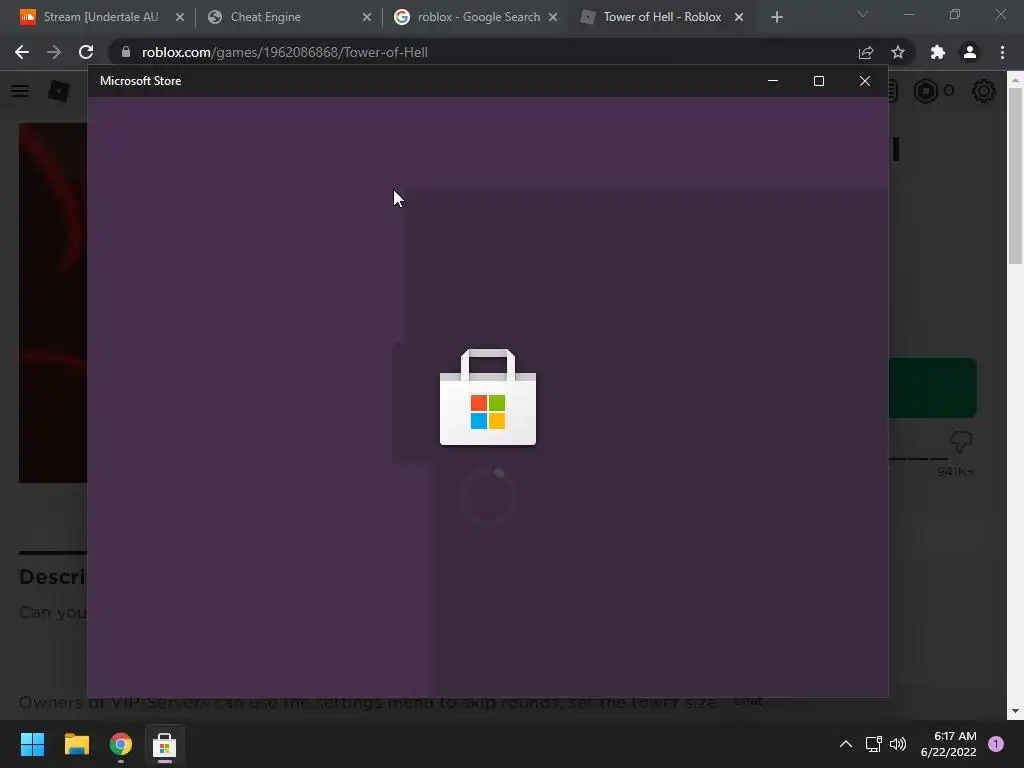Close the Tower of Hell tab
Screen dimensions: 1024x768
point(739,17)
